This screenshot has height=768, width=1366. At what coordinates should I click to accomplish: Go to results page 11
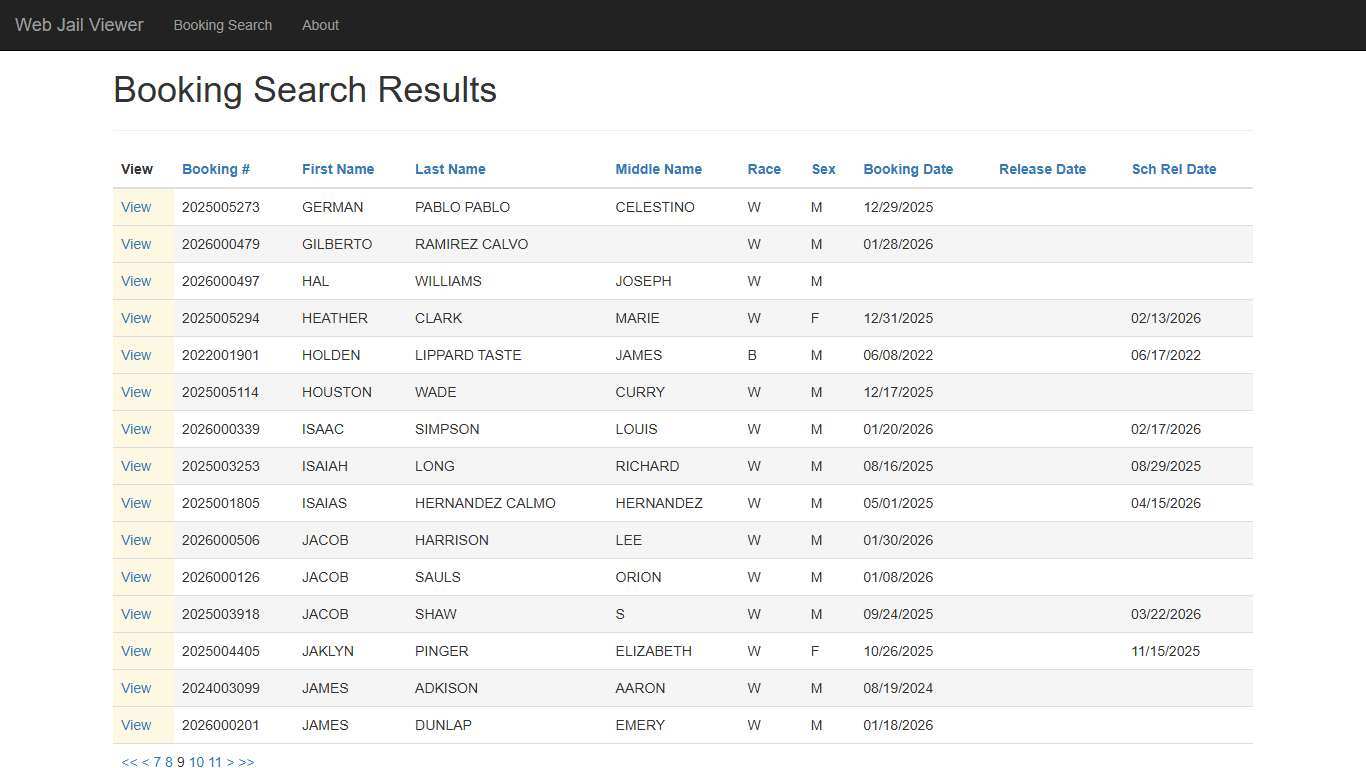(x=216, y=762)
